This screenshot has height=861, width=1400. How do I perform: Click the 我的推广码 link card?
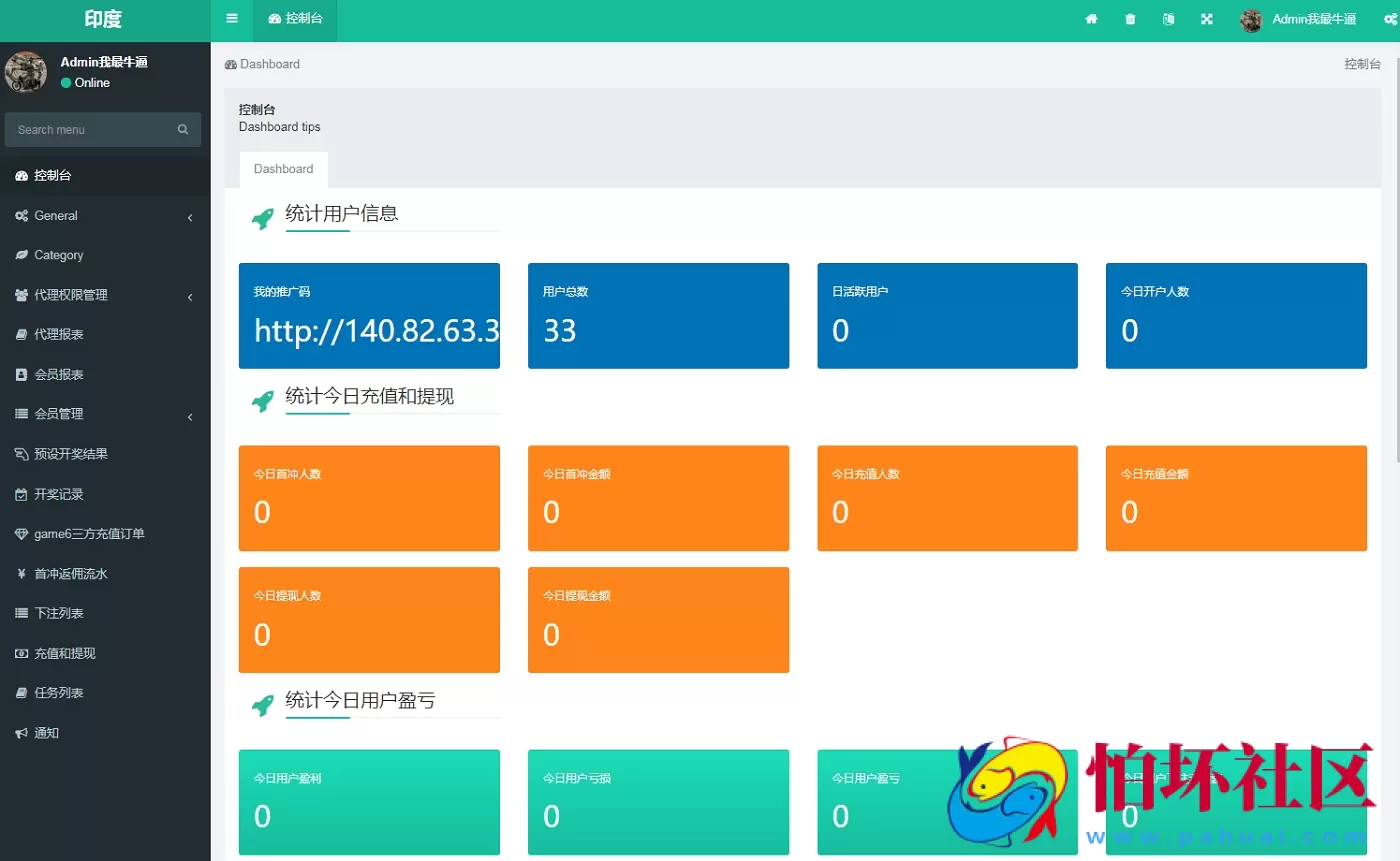[x=369, y=316]
